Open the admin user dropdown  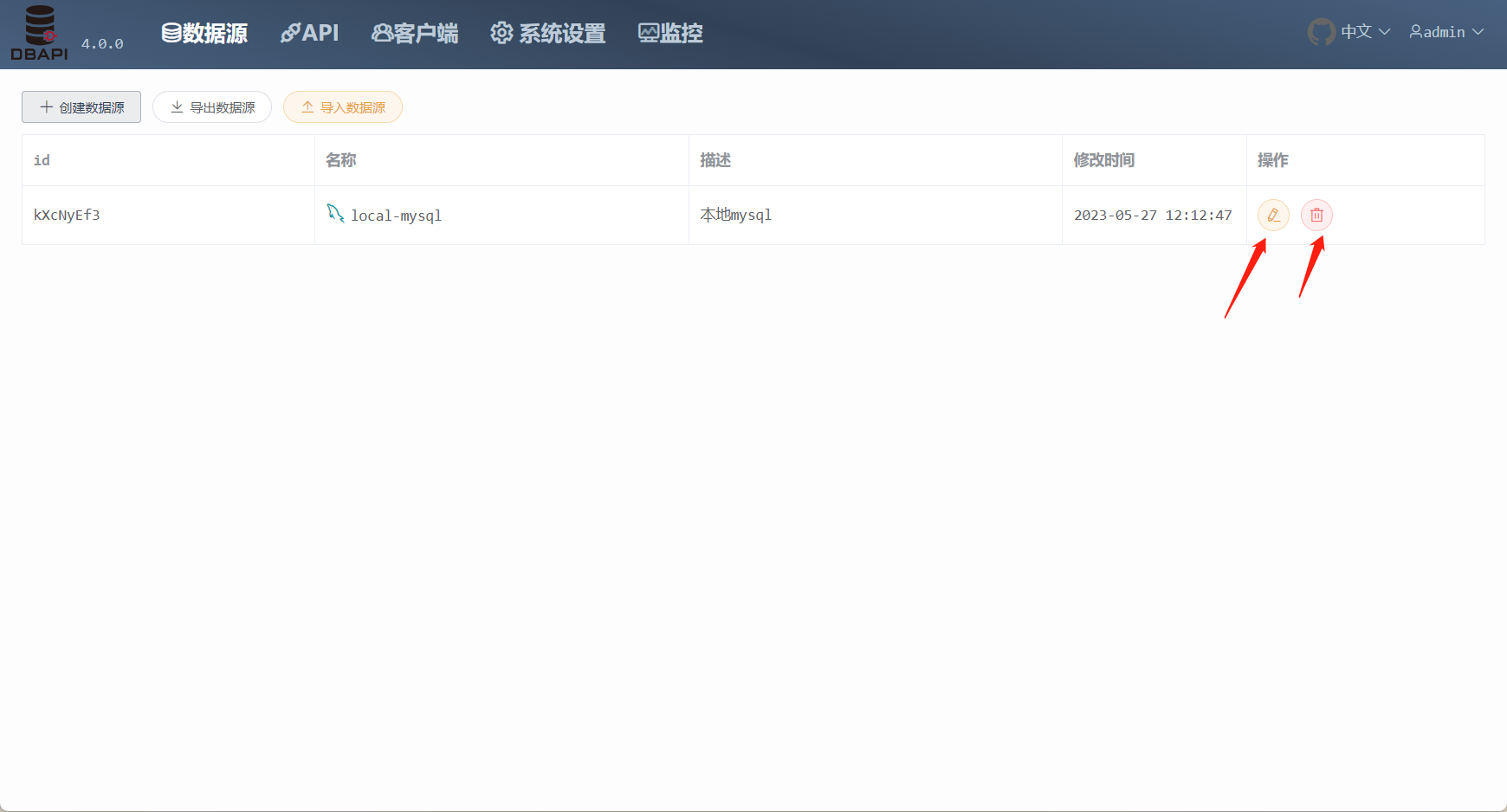tap(1446, 32)
